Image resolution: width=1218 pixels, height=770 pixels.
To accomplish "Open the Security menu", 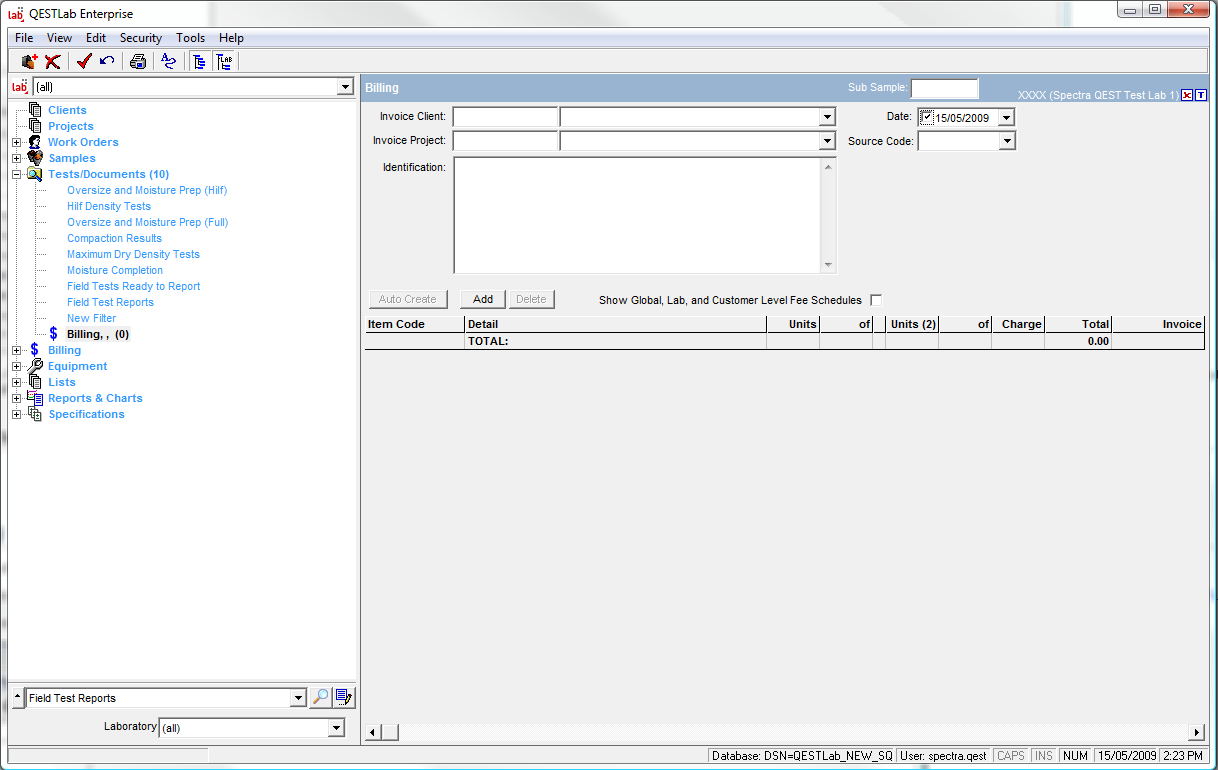I will point(140,38).
